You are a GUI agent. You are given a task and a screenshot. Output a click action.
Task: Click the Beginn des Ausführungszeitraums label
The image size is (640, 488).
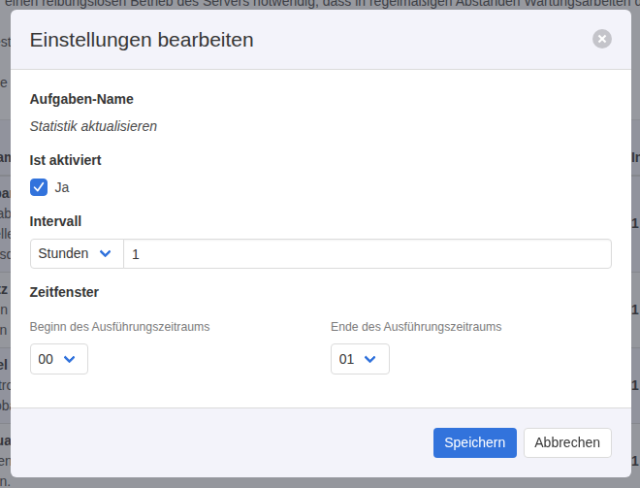[120, 327]
